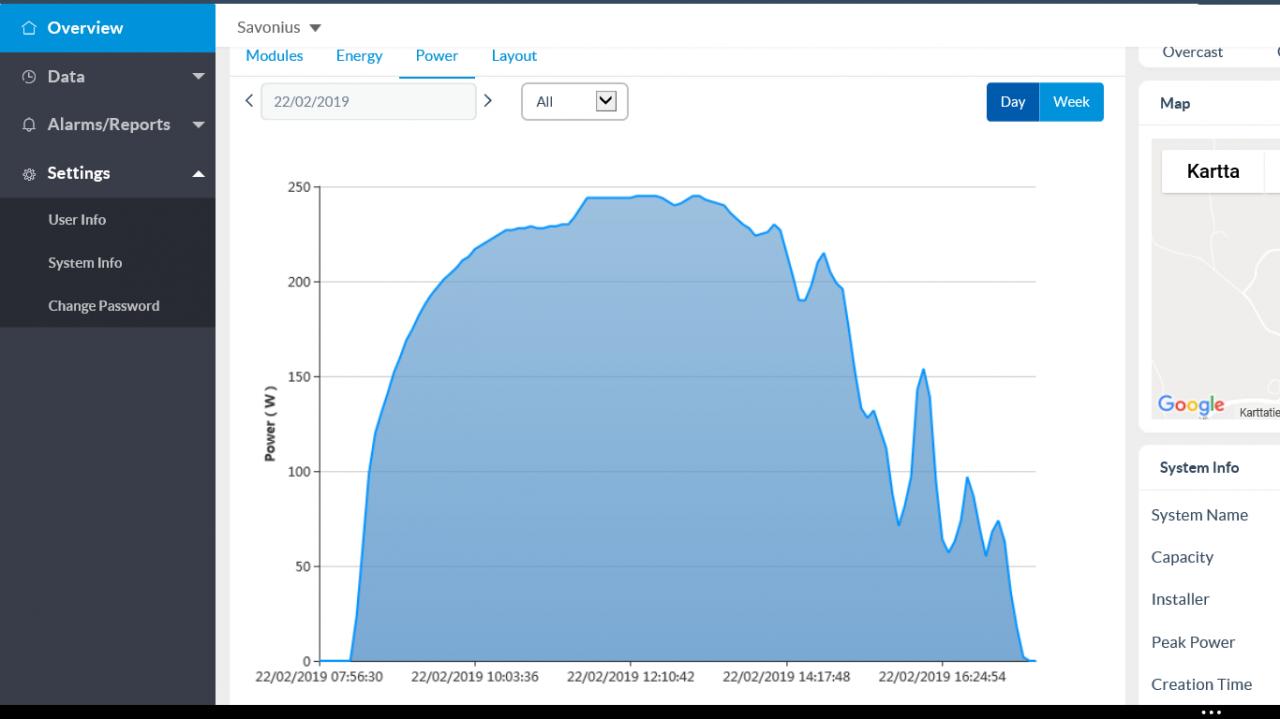This screenshot has width=1280, height=719.
Task: Click the 22/02/2019 16:24:54 axis label
Action: (942, 677)
